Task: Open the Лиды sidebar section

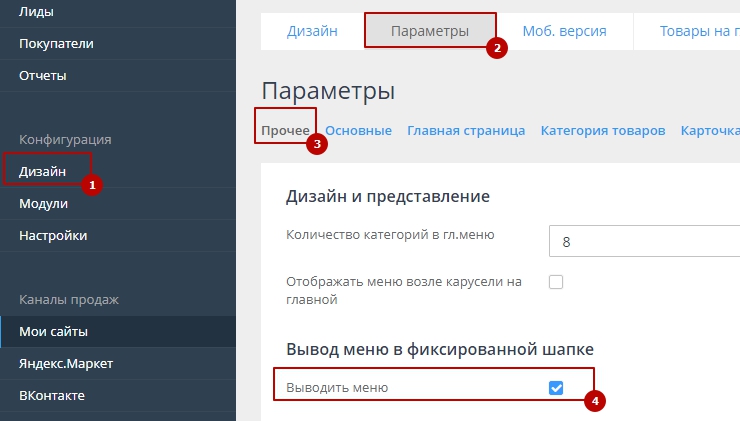Action: 36,12
